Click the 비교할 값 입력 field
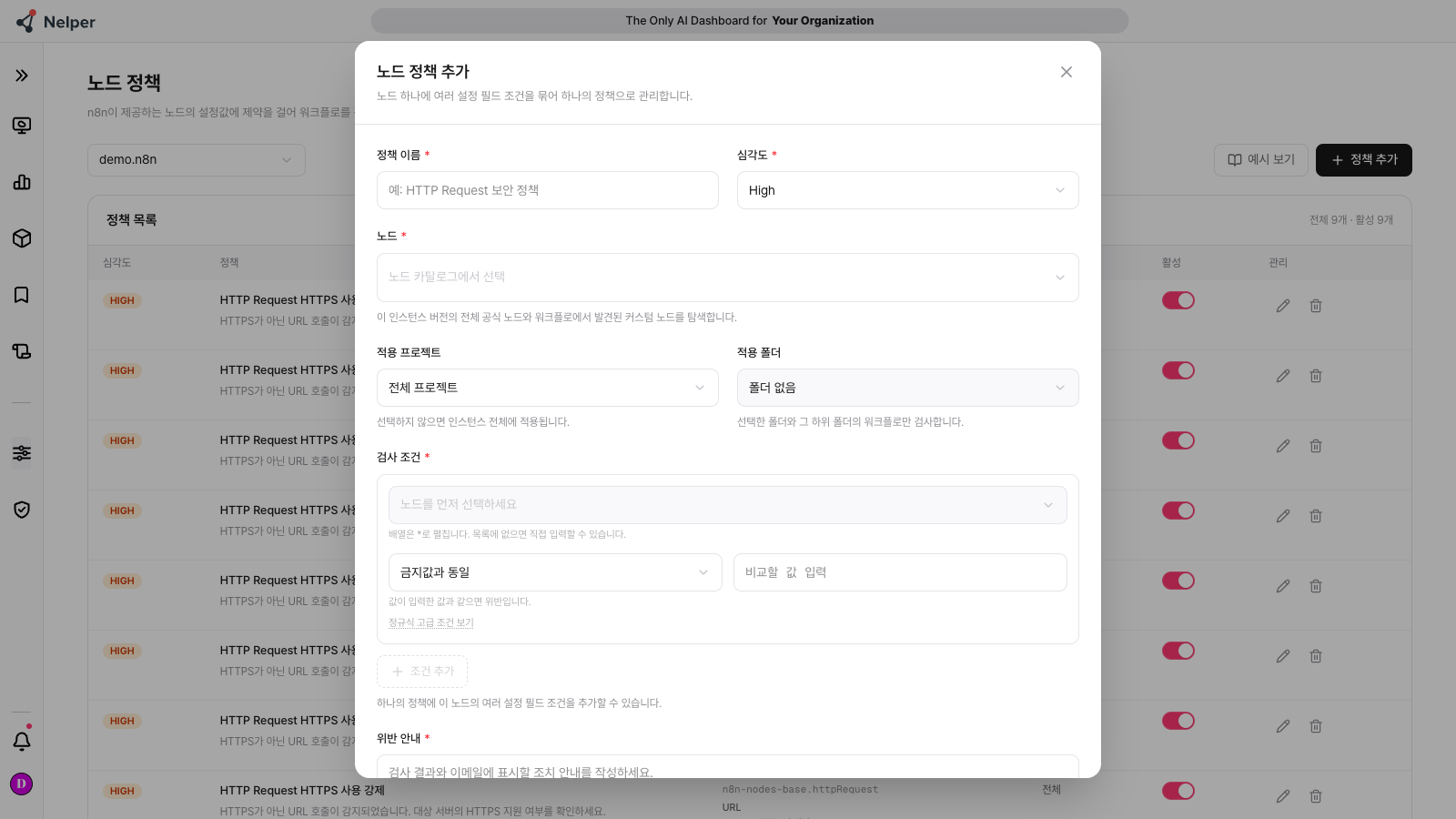Image resolution: width=1456 pixels, height=819 pixels. coord(900,572)
